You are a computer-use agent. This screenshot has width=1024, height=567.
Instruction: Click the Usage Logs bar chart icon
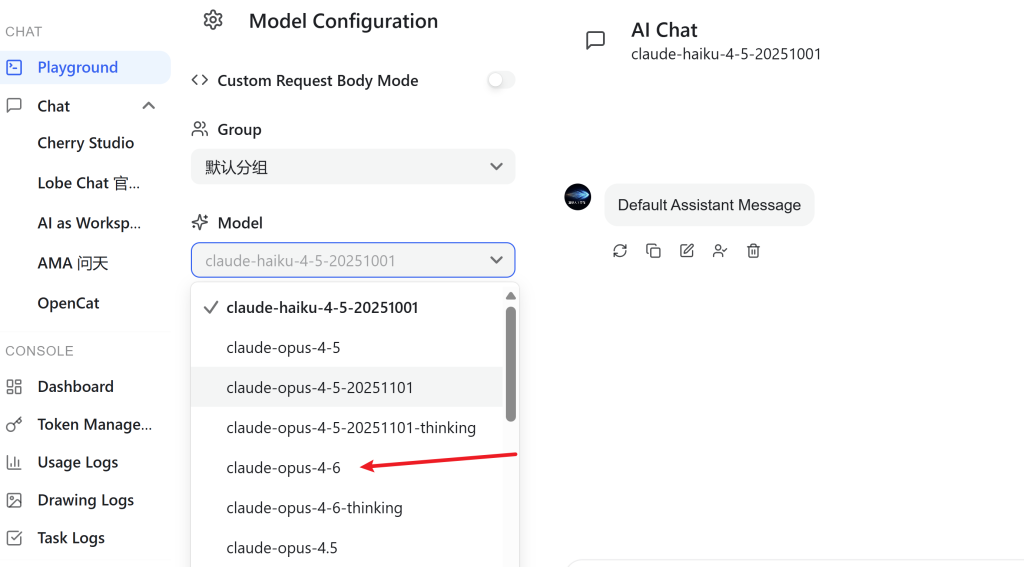pyautogui.click(x=14, y=462)
